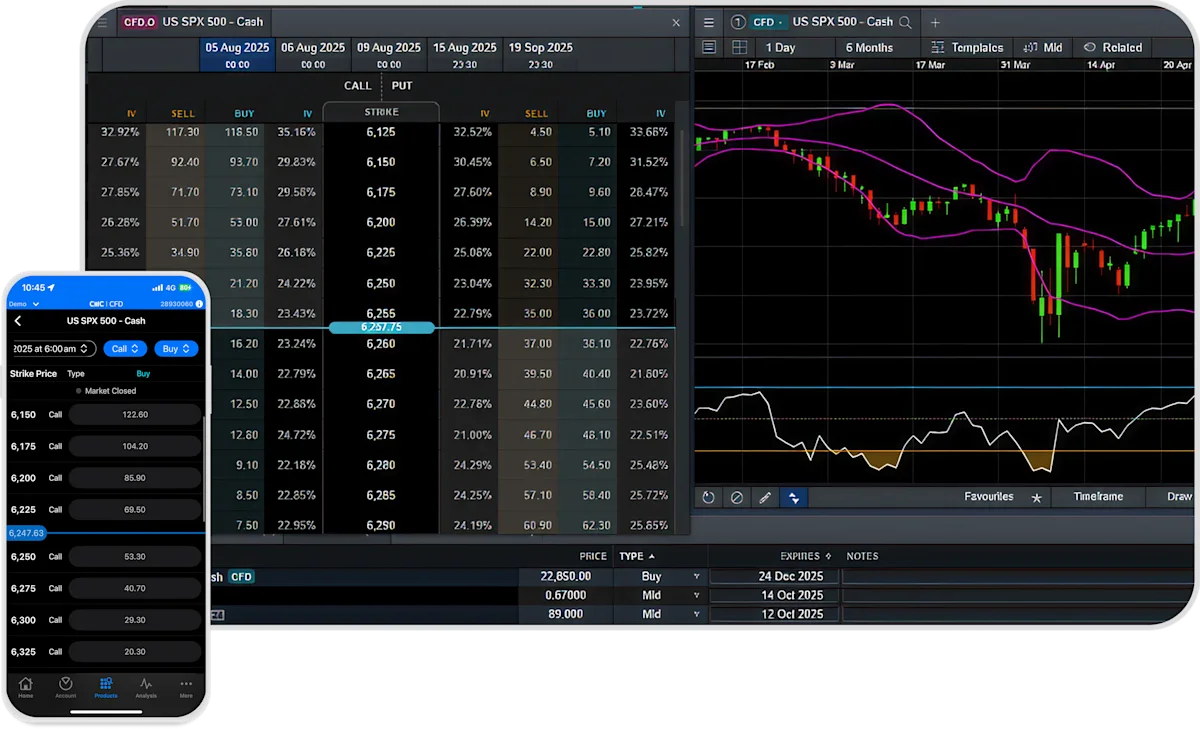
Task: Open the chart list layout icon
Action: point(709,47)
